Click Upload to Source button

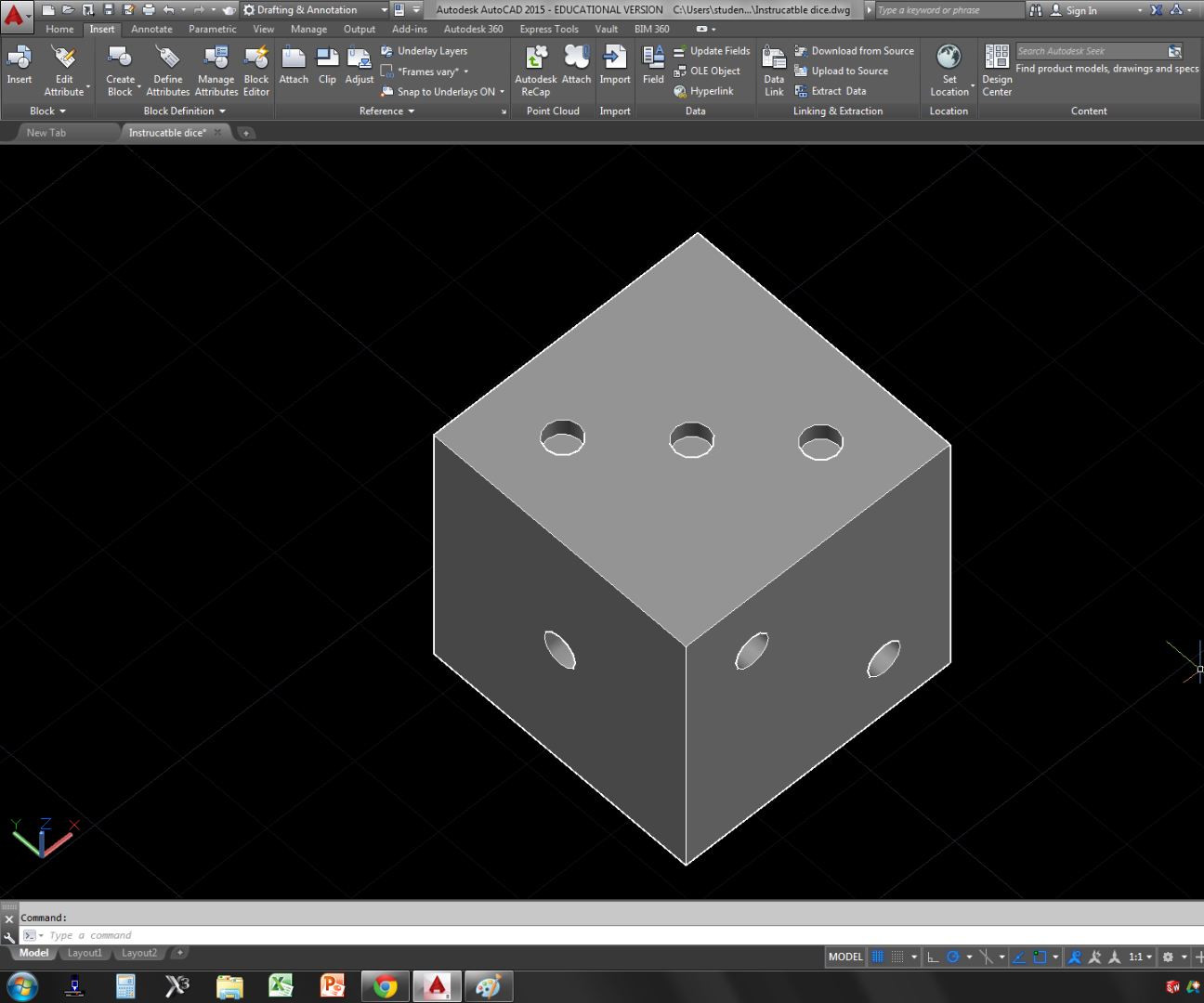coord(848,71)
